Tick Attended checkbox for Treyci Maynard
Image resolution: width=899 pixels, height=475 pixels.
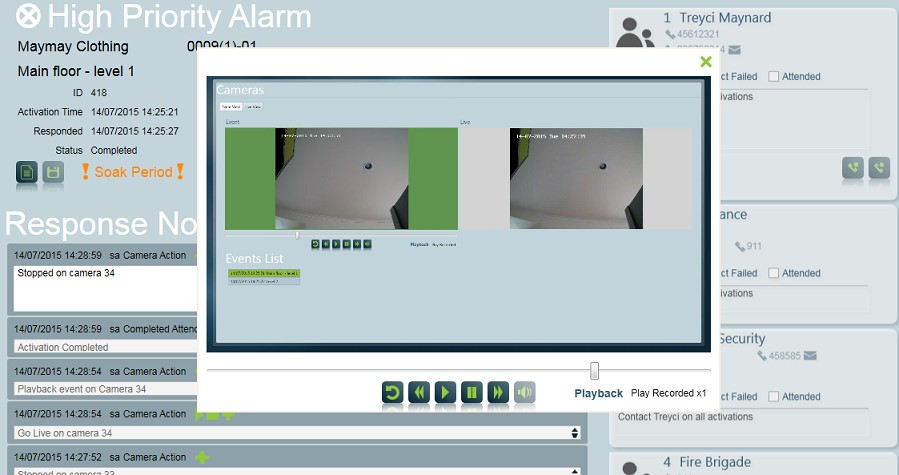[x=773, y=76]
